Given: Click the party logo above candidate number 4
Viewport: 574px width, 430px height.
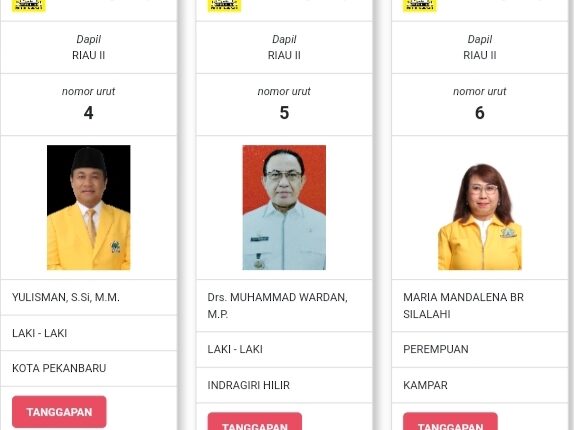Looking at the screenshot, I should pos(29,6).
